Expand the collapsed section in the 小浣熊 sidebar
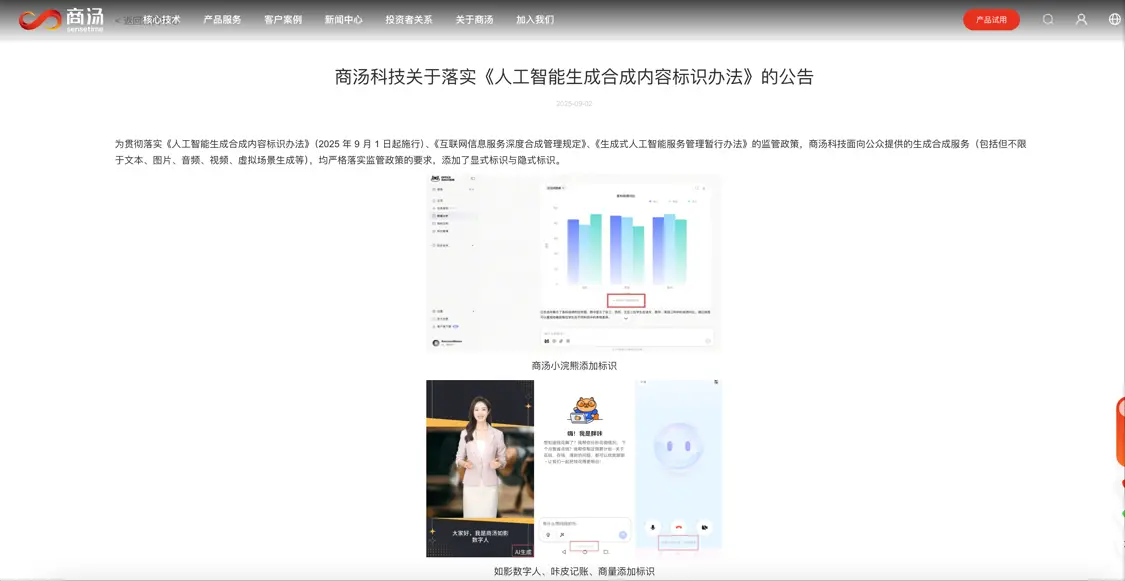Viewport: 1125px width, 581px height. pyautogui.click(x=472, y=246)
